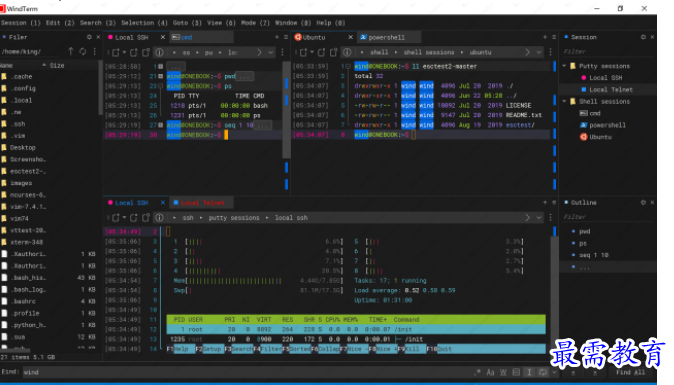The width and height of the screenshot is (674, 385).
Task: Open Session pane settings gear
Action: coord(643,37)
